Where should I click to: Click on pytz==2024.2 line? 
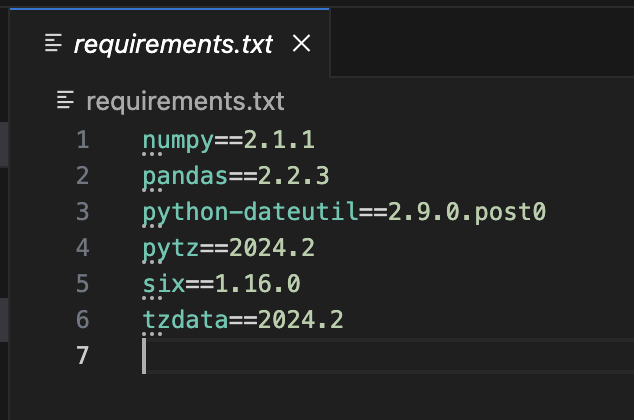click(228, 248)
